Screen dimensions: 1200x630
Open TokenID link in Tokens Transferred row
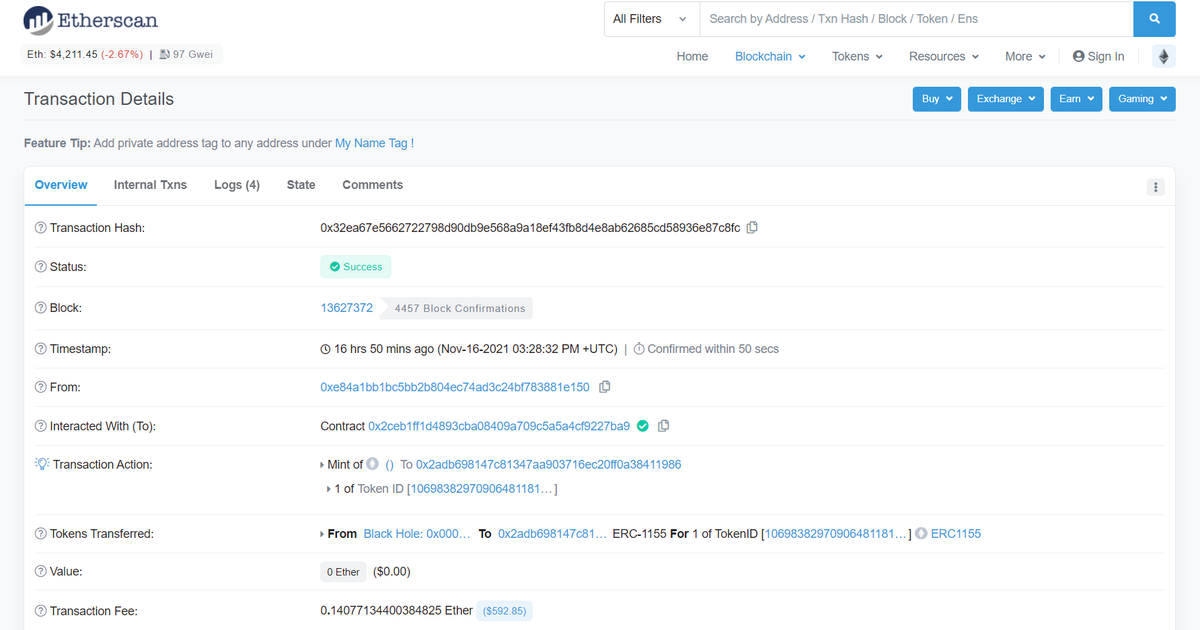836,534
